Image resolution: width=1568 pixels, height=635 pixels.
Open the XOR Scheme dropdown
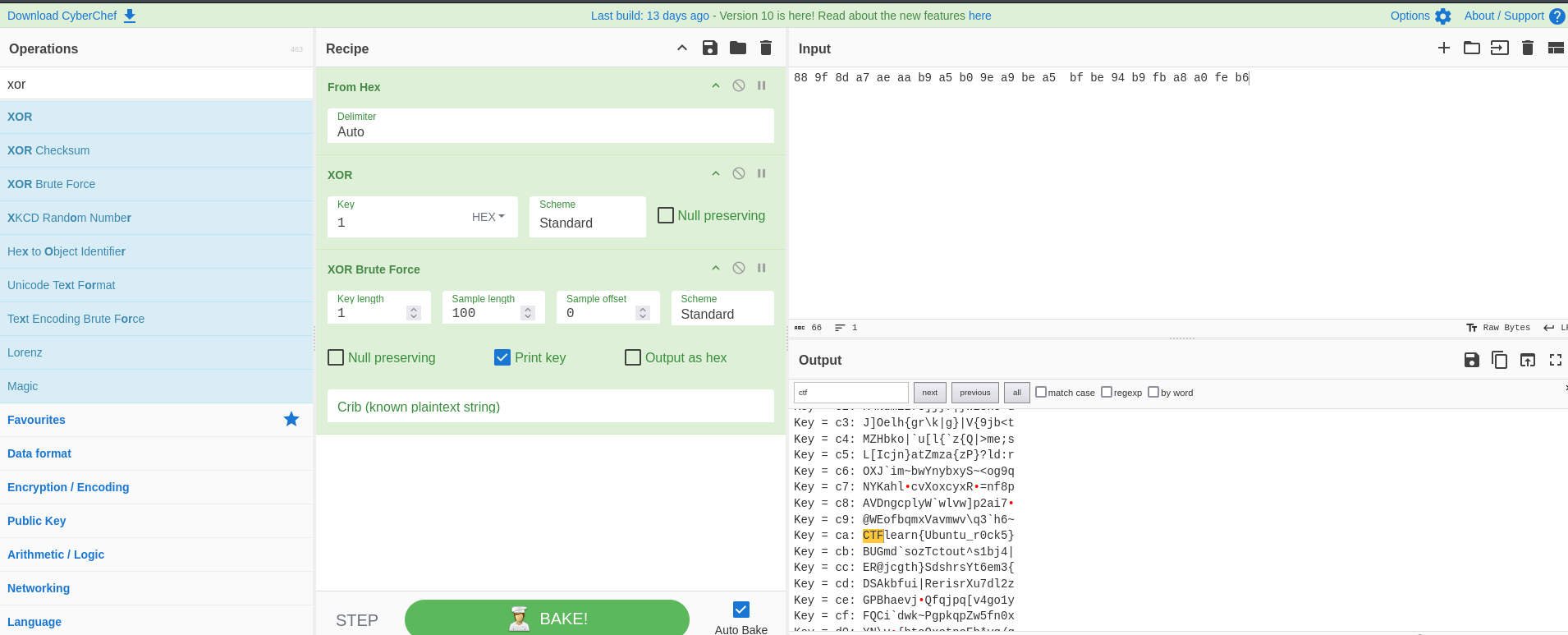[588, 217]
